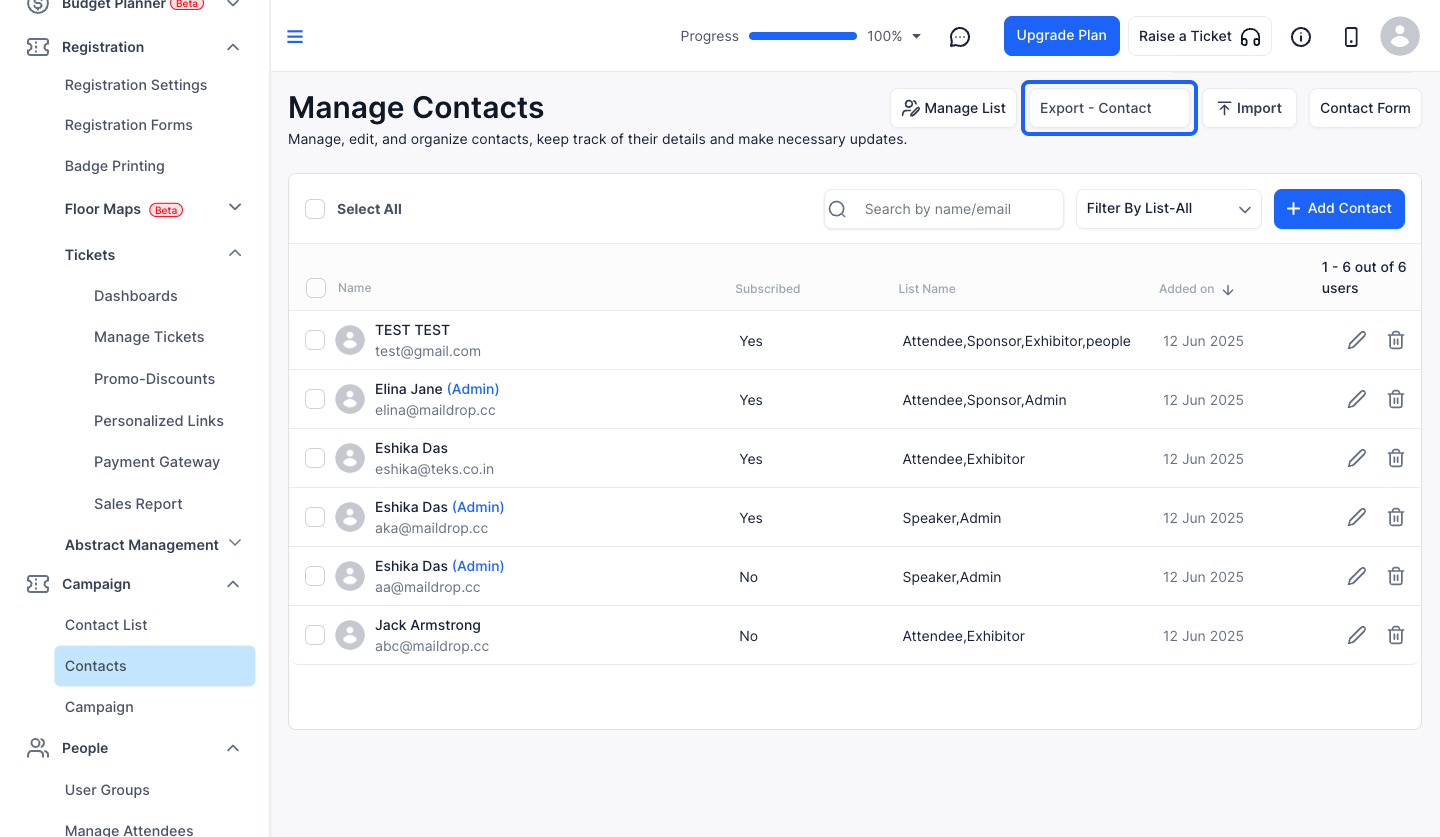This screenshot has height=837, width=1440.
Task: Go to Manage Tickets
Action: pyautogui.click(x=149, y=337)
